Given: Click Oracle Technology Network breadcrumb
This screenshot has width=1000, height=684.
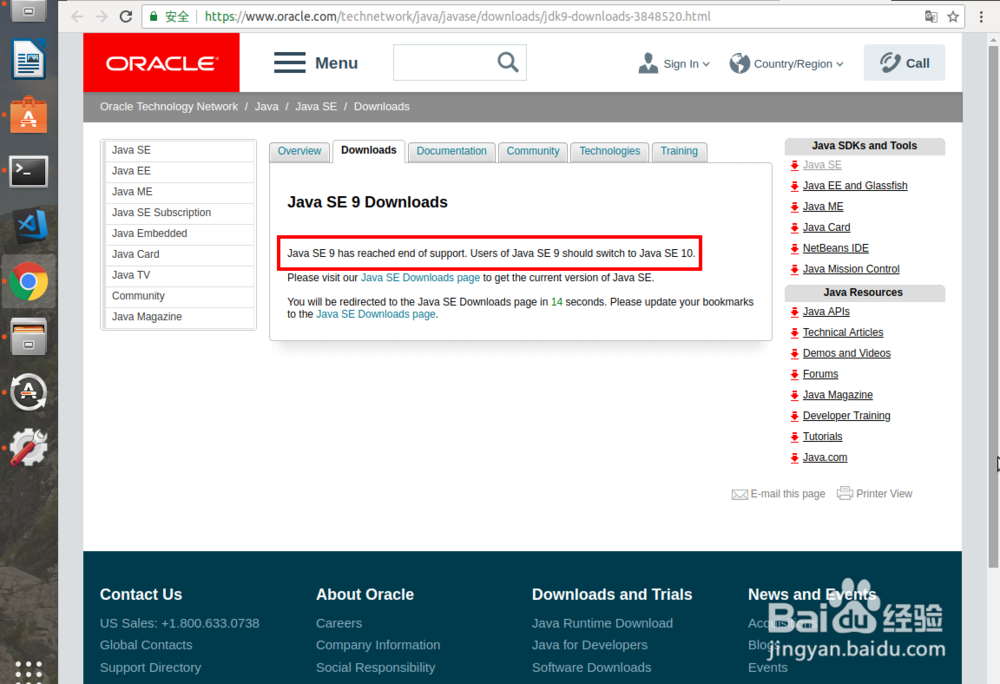Looking at the screenshot, I should click(168, 106).
